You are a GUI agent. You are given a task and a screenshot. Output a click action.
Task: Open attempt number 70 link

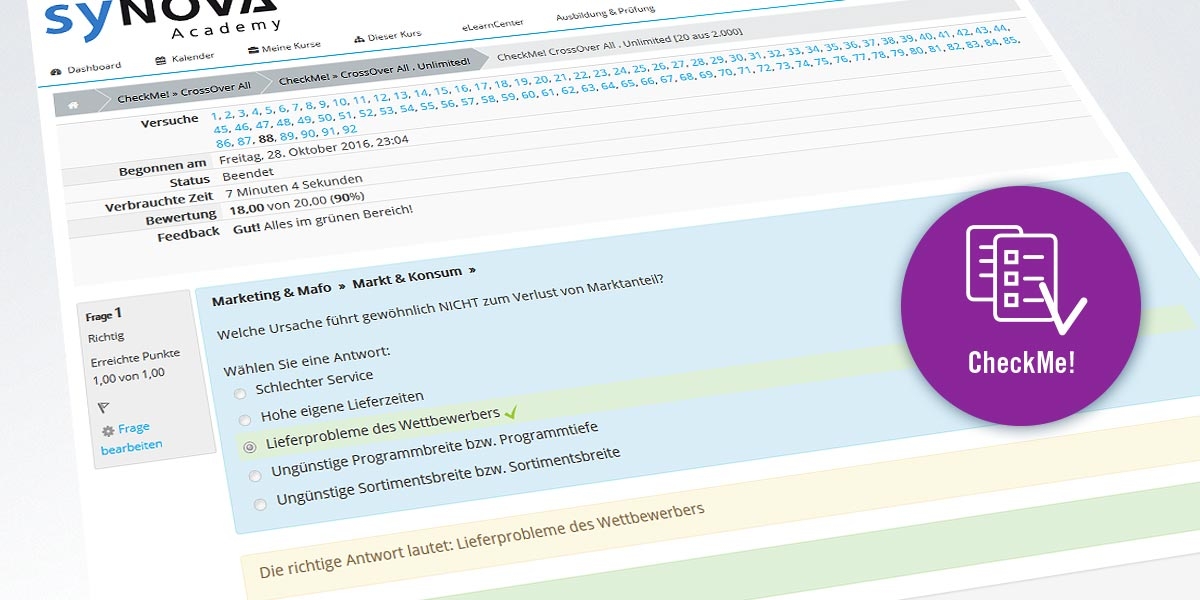click(x=727, y=73)
